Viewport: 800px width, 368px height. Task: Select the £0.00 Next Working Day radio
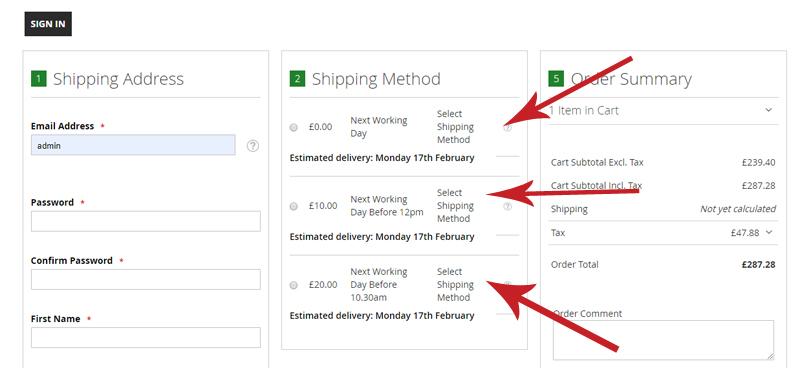pos(293,128)
